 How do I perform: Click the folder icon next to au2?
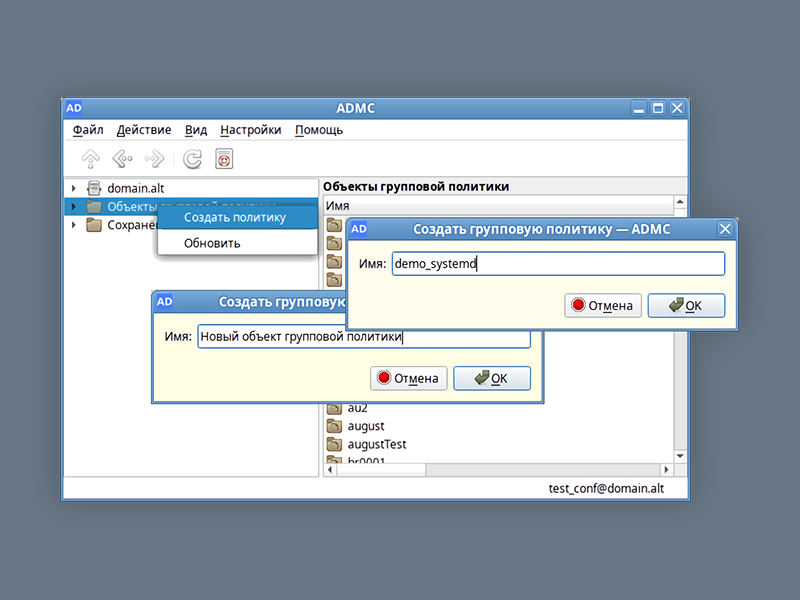pyautogui.click(x=334, y=408)
